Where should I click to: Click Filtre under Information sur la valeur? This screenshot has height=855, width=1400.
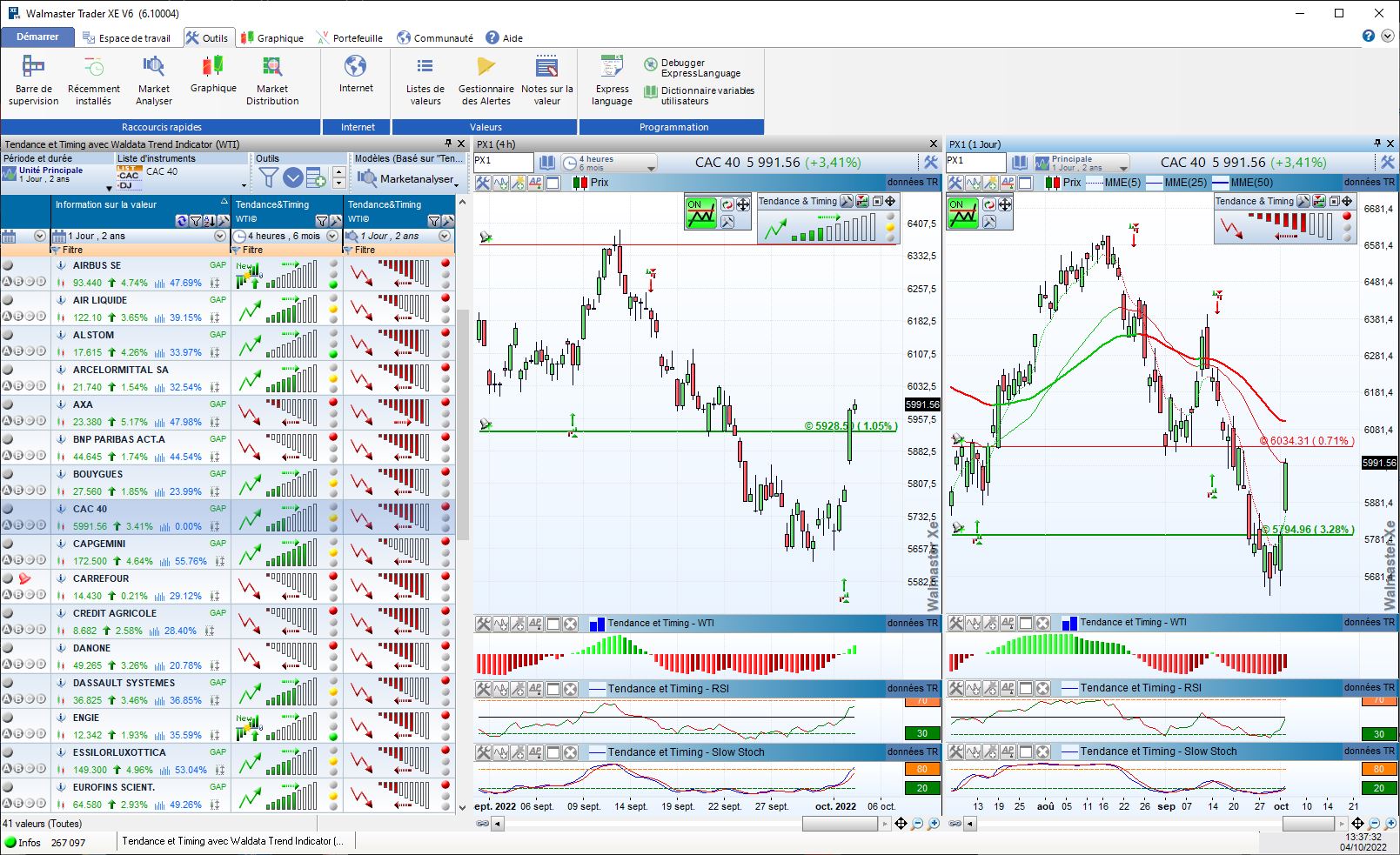[x=72, y=250]
